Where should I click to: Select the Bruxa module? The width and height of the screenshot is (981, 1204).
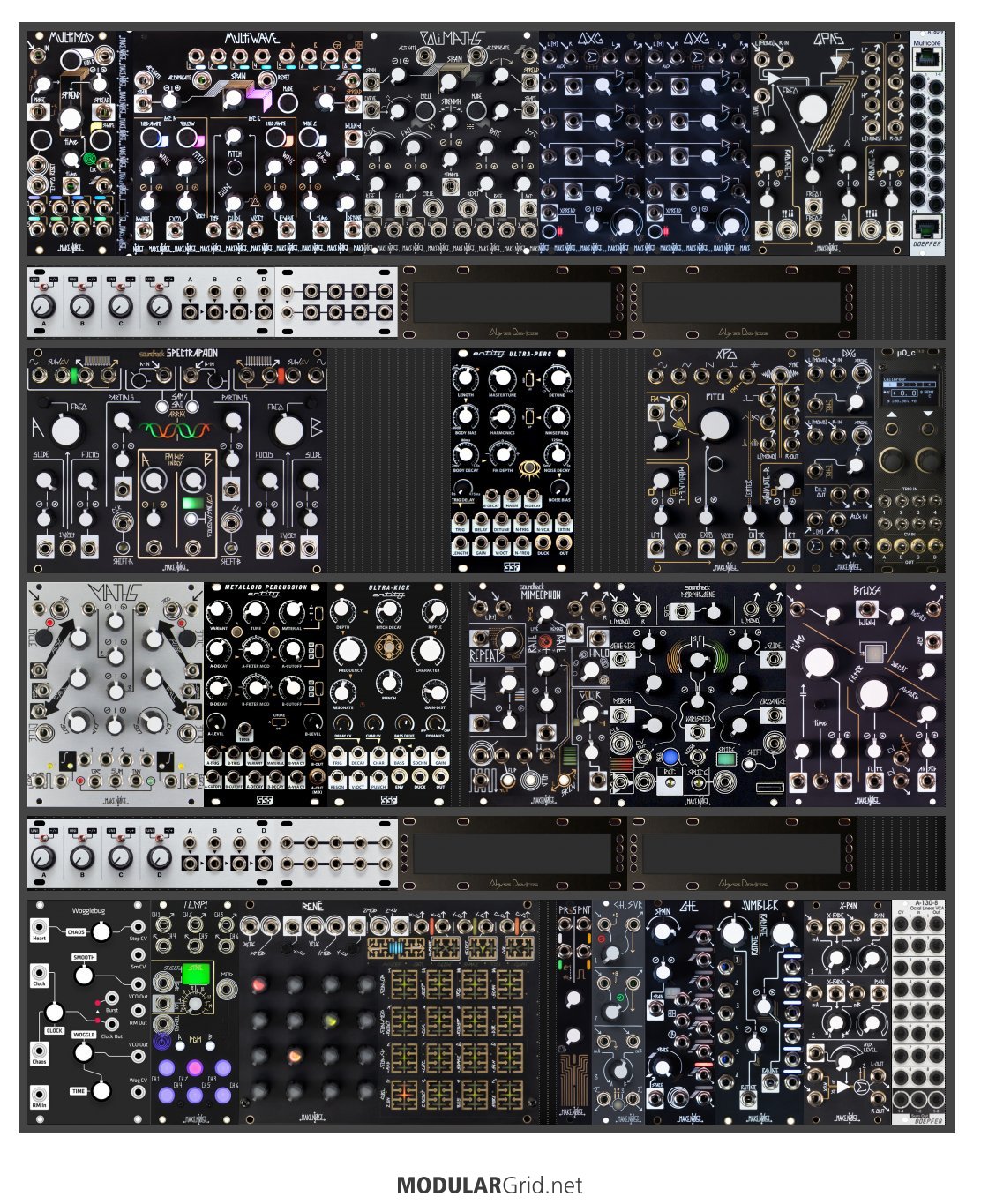(x=865, y=694)
